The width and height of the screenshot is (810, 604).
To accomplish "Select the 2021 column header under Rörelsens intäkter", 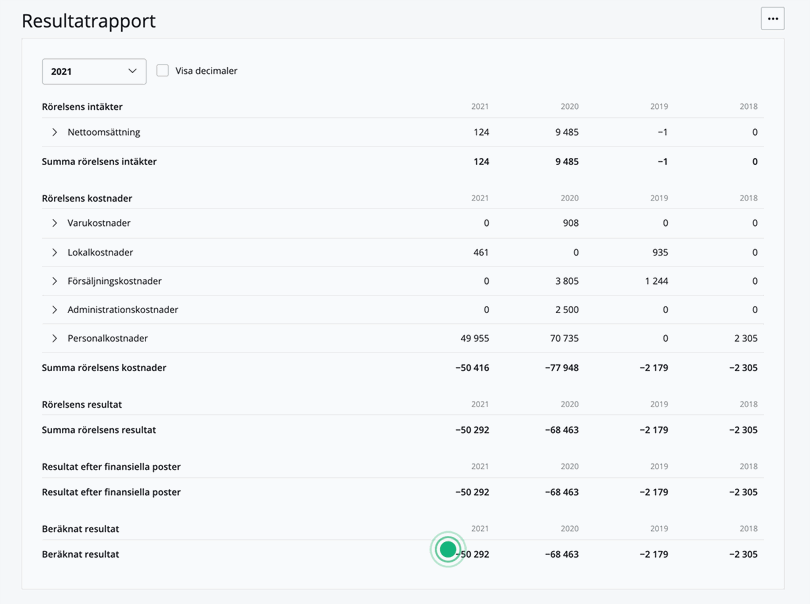I will pyautogui.click(x=479, y=106).
